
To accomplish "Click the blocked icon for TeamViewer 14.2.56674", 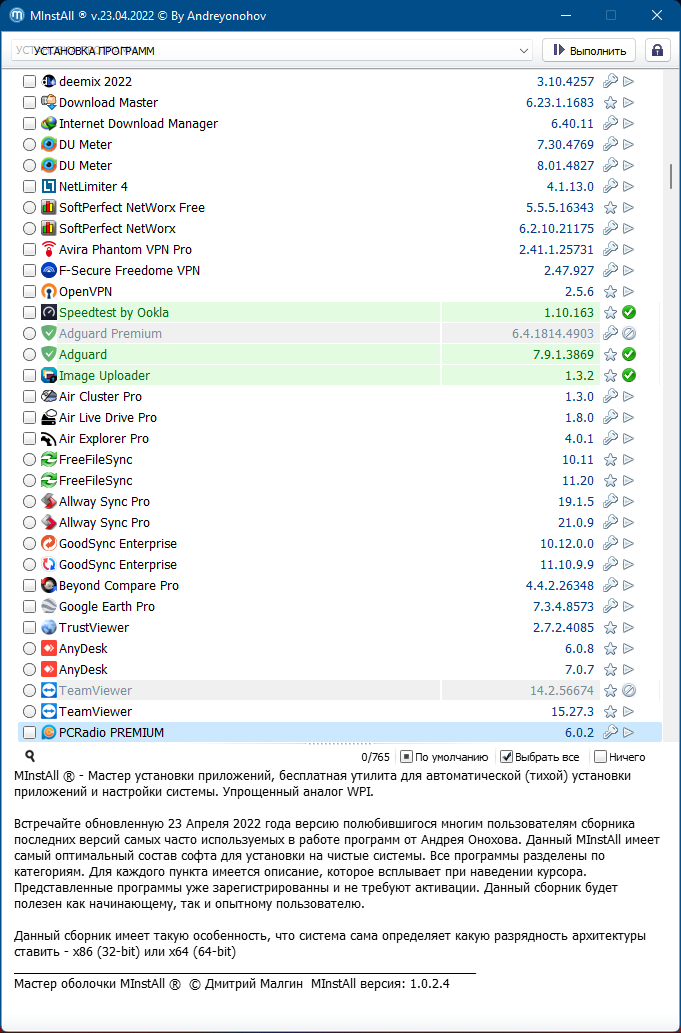I will pos(629,690).
